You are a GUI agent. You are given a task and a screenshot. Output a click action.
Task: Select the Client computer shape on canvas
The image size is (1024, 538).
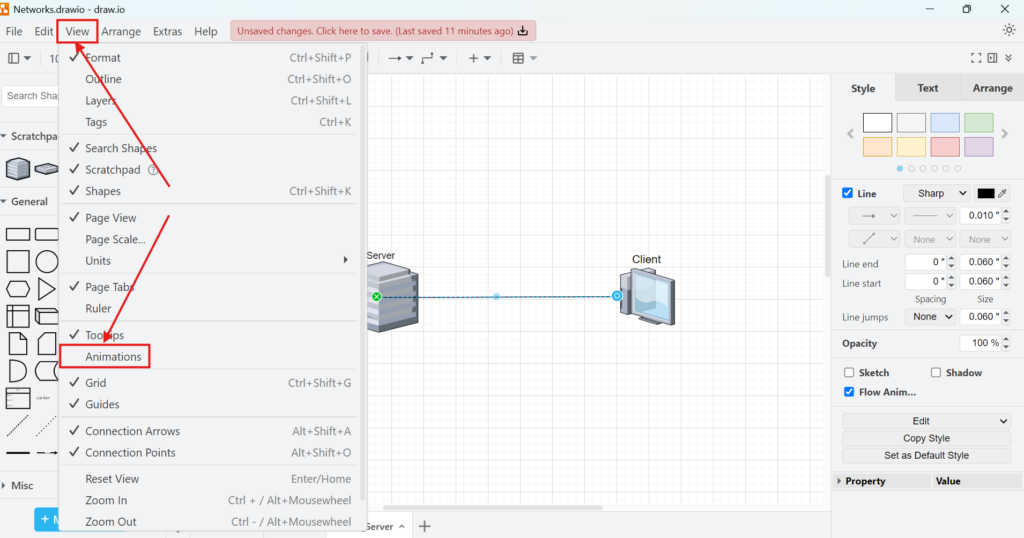[x=647, y=296]
